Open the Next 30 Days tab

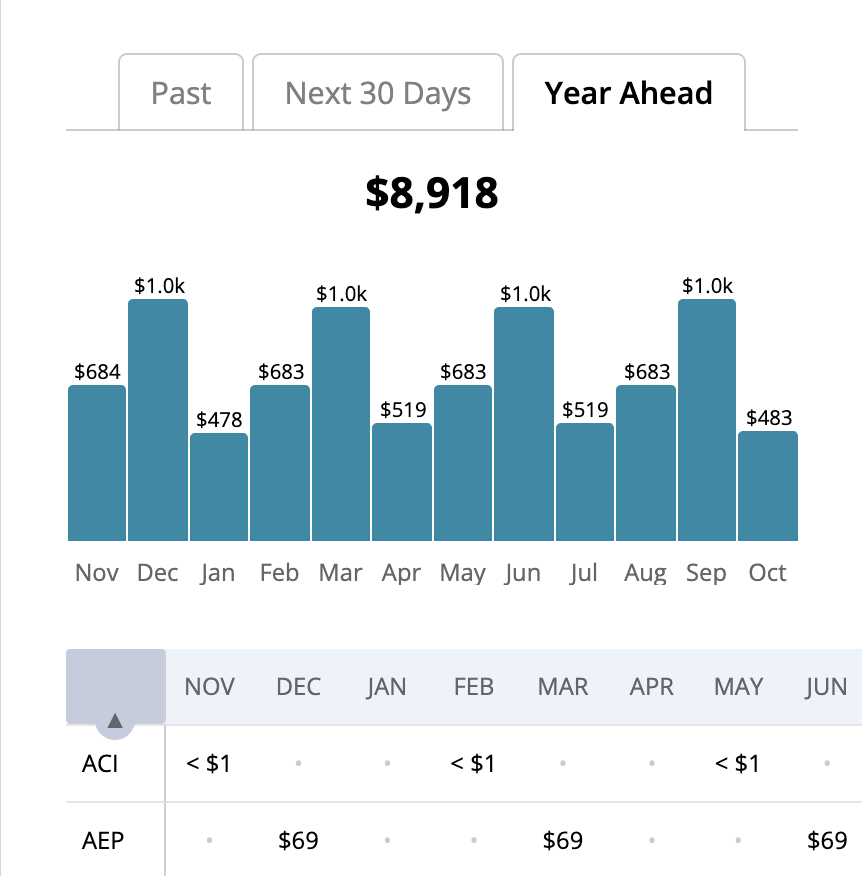(x=377, y=93)
